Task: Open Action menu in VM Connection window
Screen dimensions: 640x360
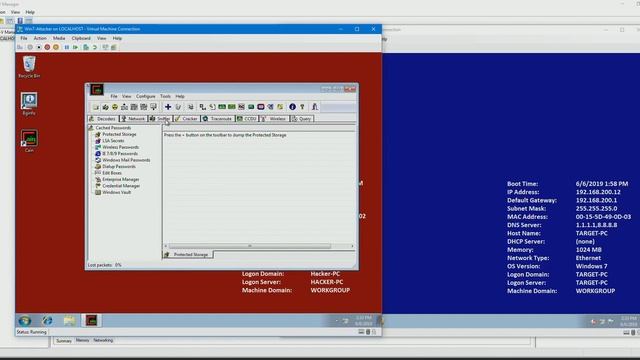Action: click(40, 38)
